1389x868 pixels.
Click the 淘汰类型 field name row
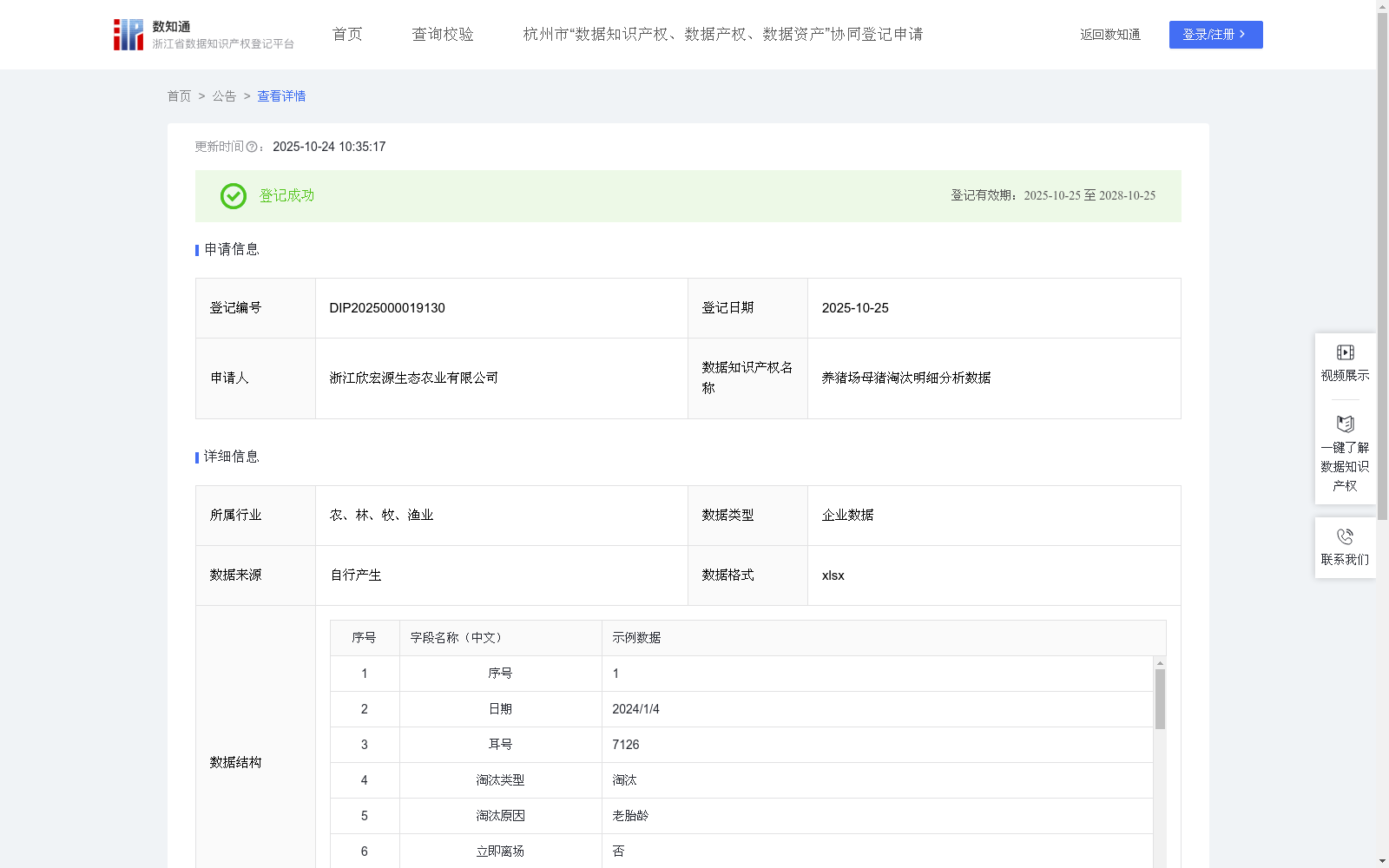coord(500,780)
